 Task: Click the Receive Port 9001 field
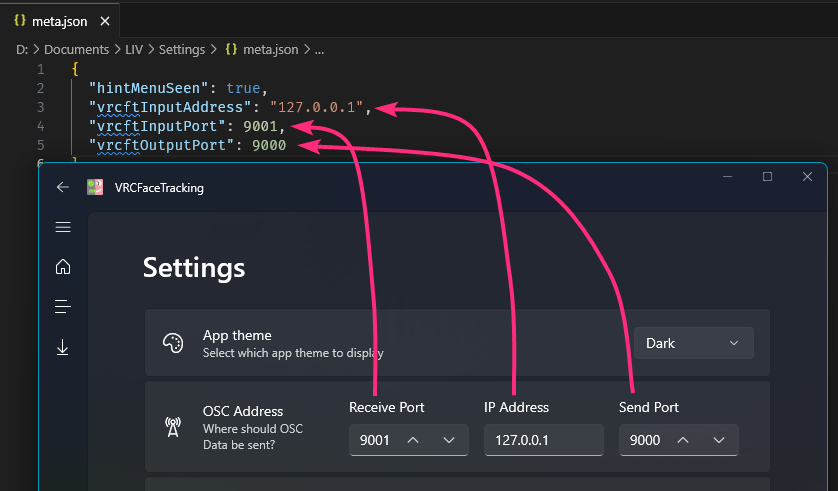click(x=408, y=440)
